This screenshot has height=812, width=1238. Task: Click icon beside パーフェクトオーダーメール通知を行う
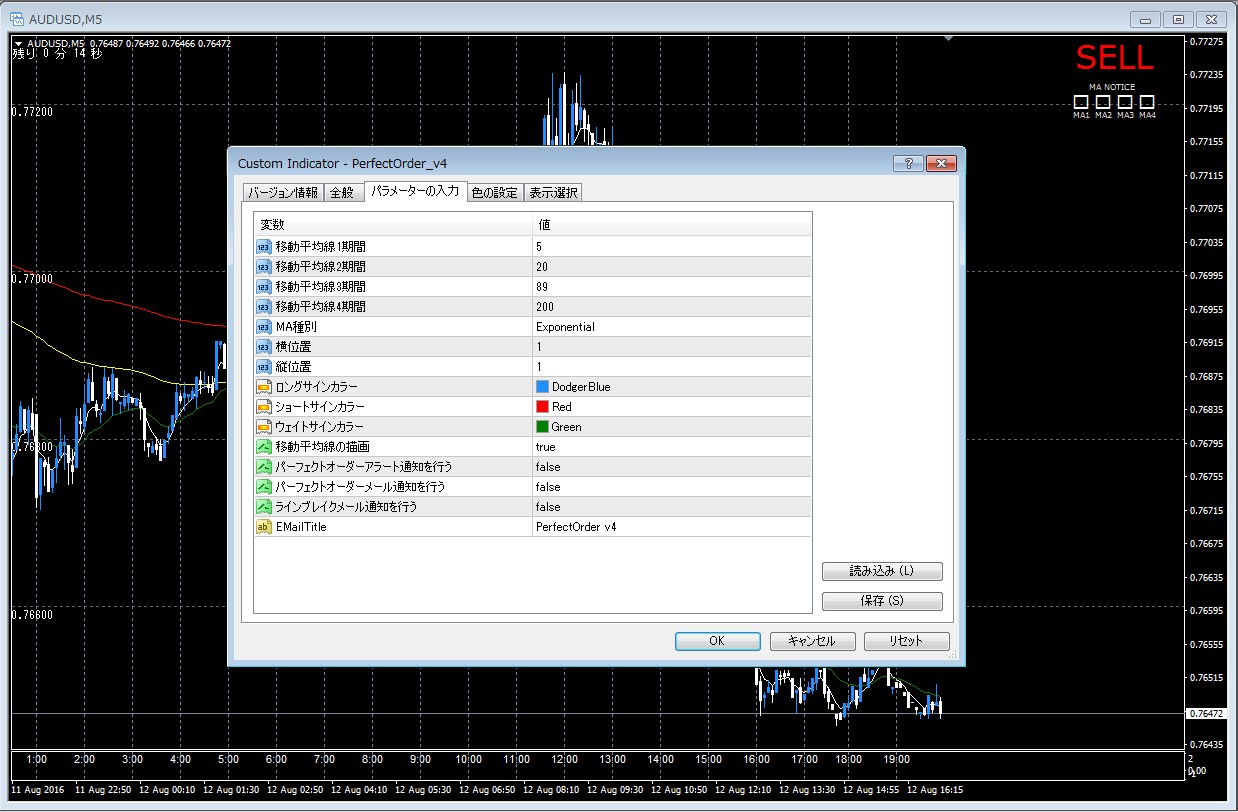coord(264,486)
